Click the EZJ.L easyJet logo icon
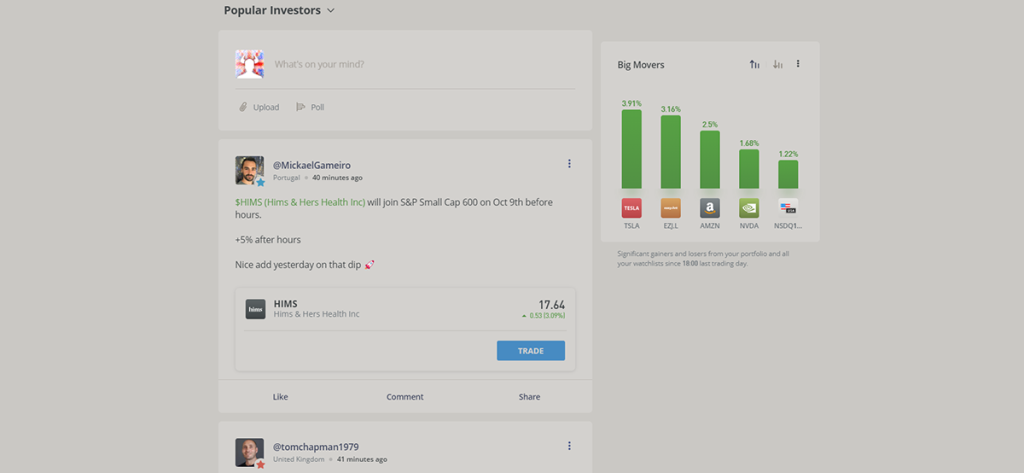This screenshot has height=473, width=1024. pos(671,208)
